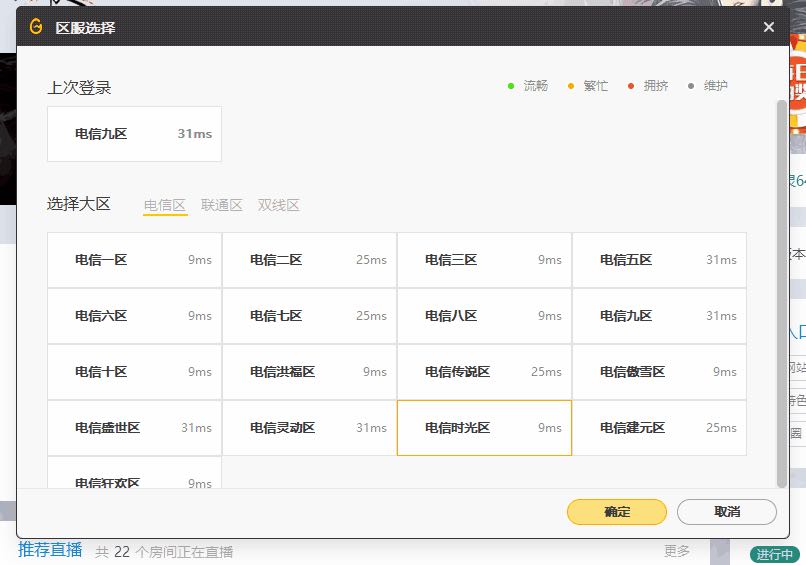The width and height of the screenshot is (806, 565).
Task: Click the gray 维护 status legend
Action: pos(708,86)
